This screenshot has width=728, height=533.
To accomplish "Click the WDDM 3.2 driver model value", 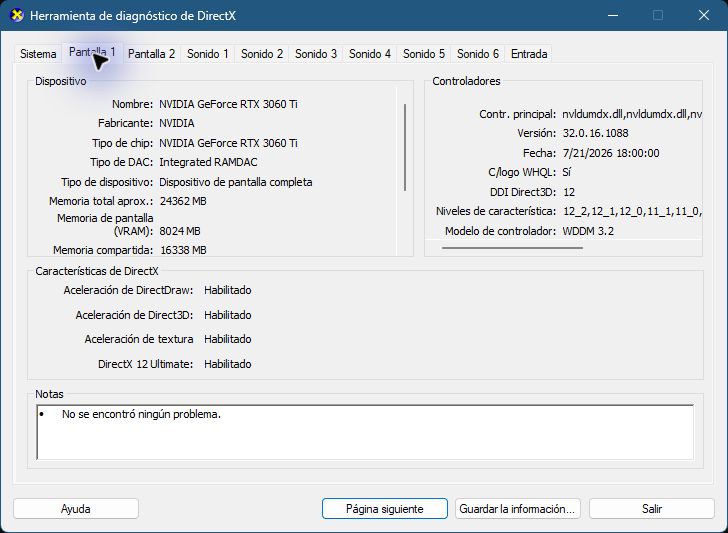I will point(588,231).
